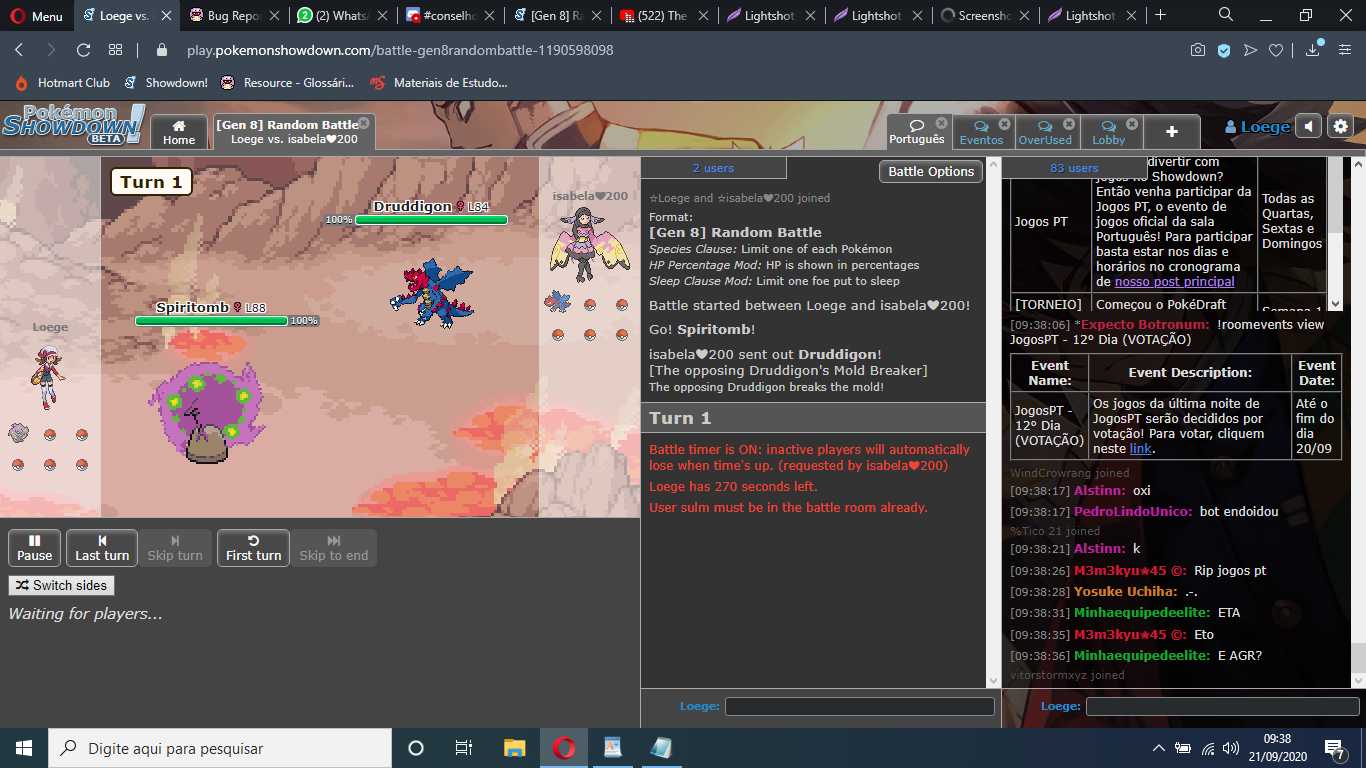Viewport: 1366px width, 768px height.
Task: Close the Português chat room
Action: 942,123
